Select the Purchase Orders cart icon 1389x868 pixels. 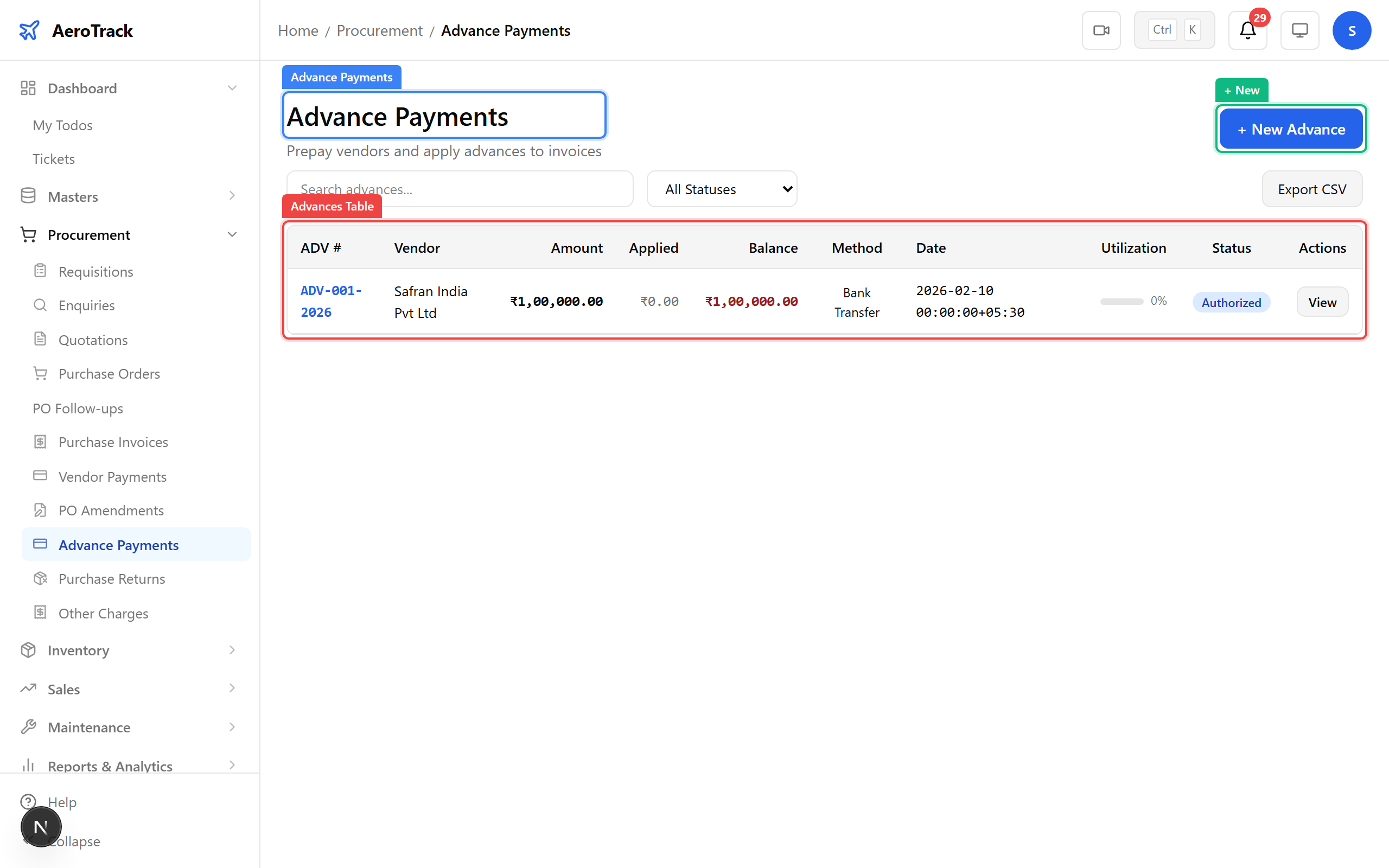pos(40,373)
